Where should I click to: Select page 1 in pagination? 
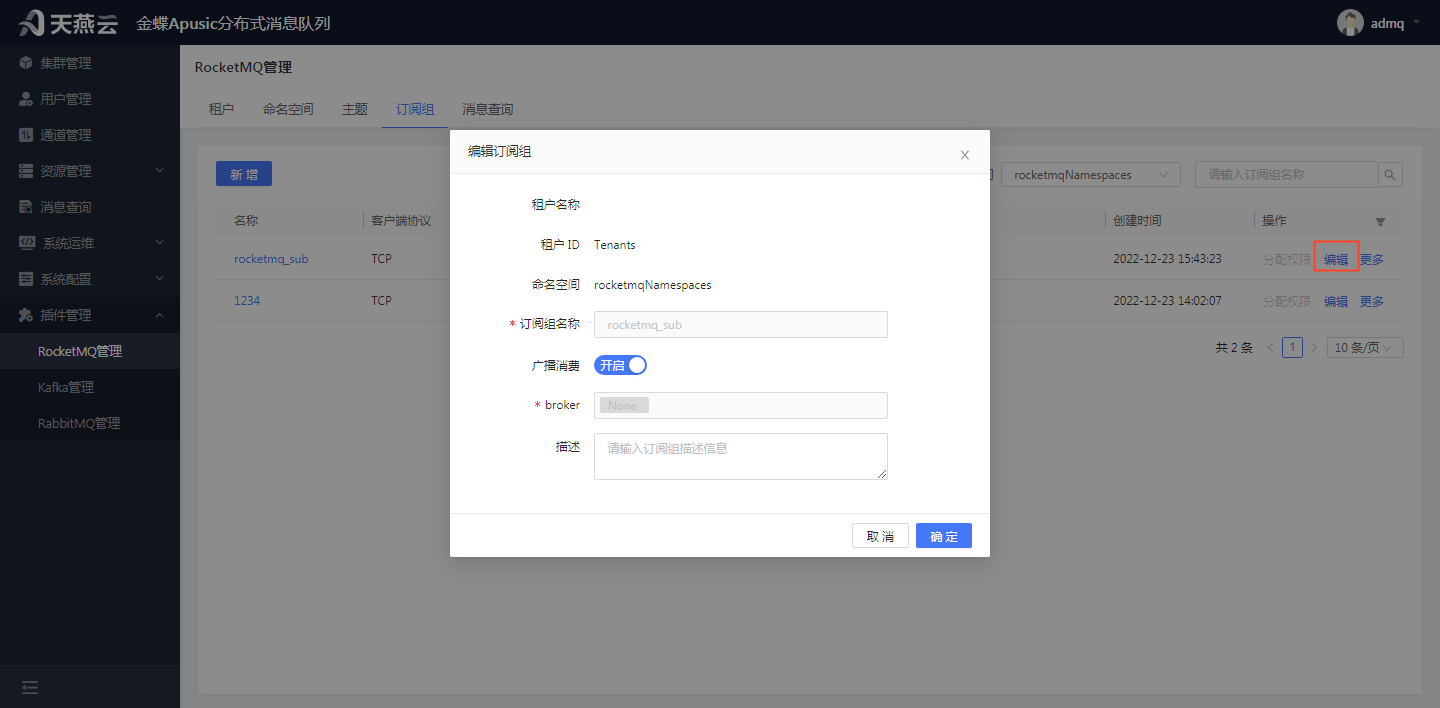(x=1292, y=348)
